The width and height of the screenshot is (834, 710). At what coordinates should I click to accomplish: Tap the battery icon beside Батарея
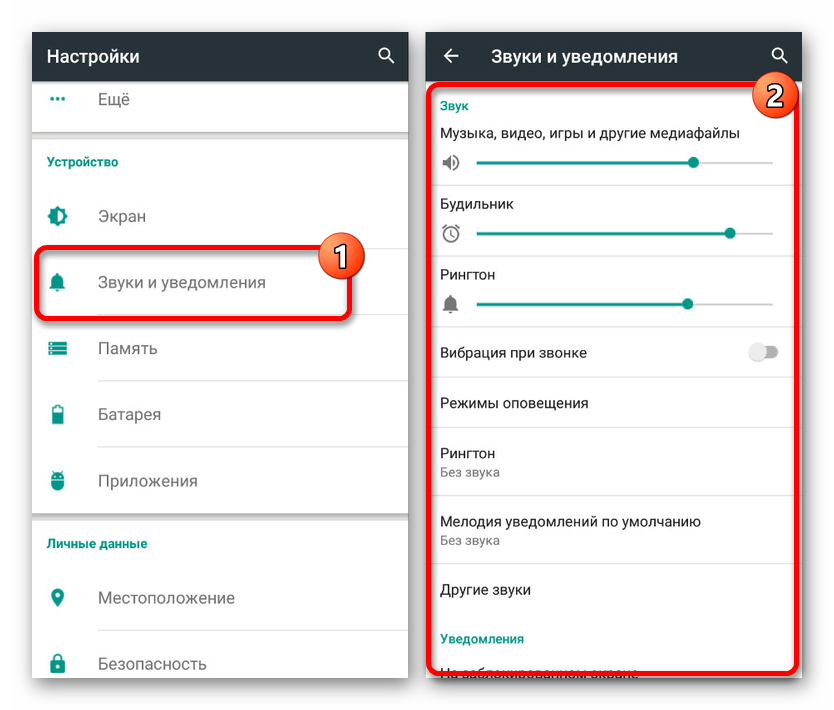point(57,414)
